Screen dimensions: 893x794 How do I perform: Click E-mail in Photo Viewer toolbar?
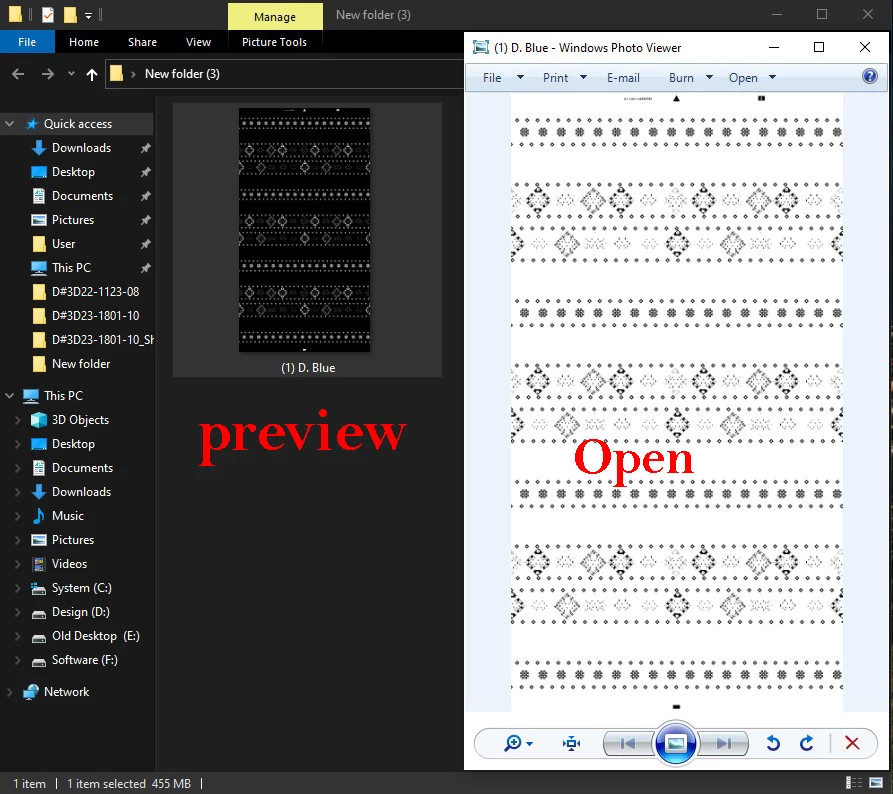(623, 77)
